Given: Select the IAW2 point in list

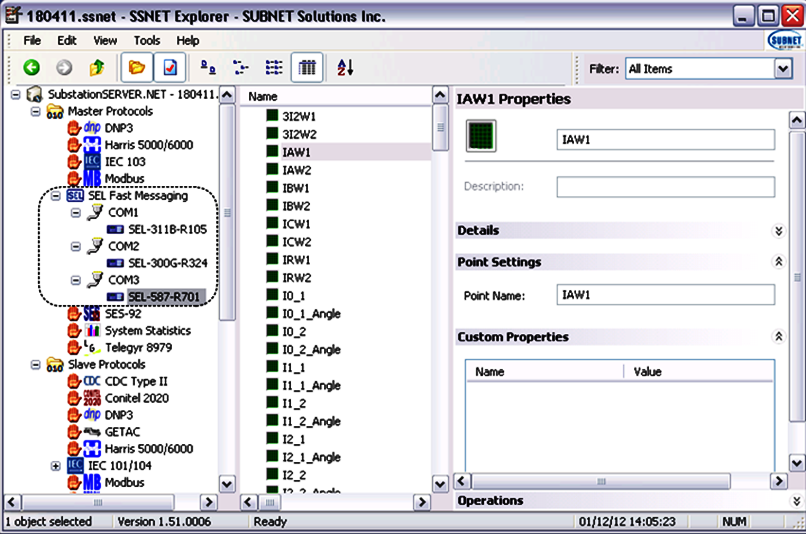Looking at the screenshot, I should [297, 170].
